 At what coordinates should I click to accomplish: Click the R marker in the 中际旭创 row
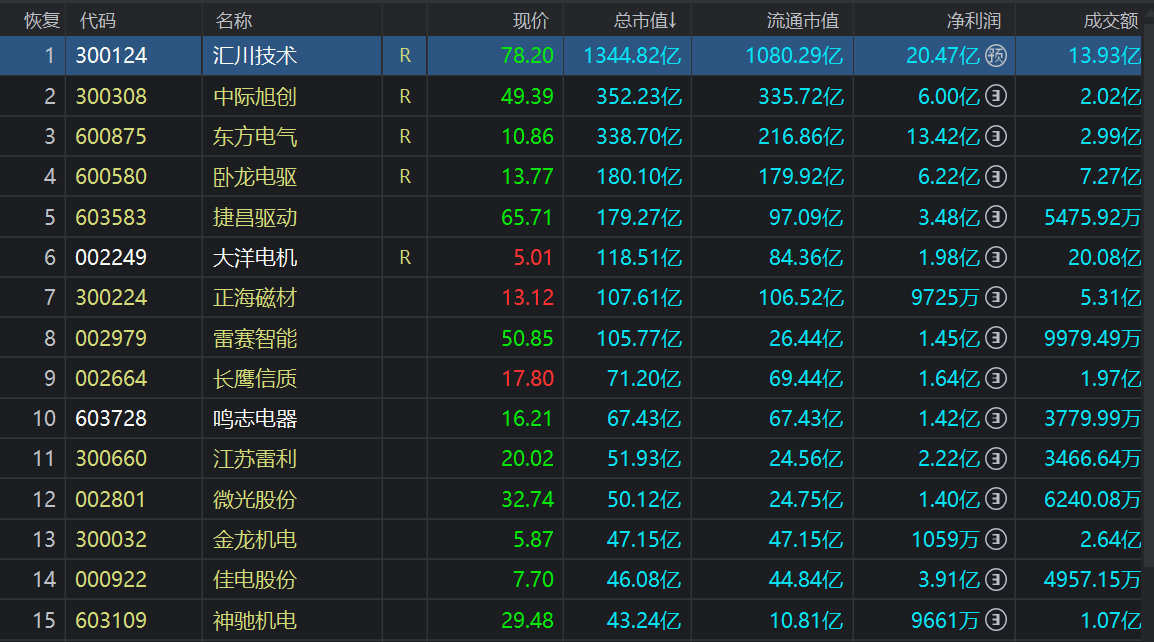point(405,96)
